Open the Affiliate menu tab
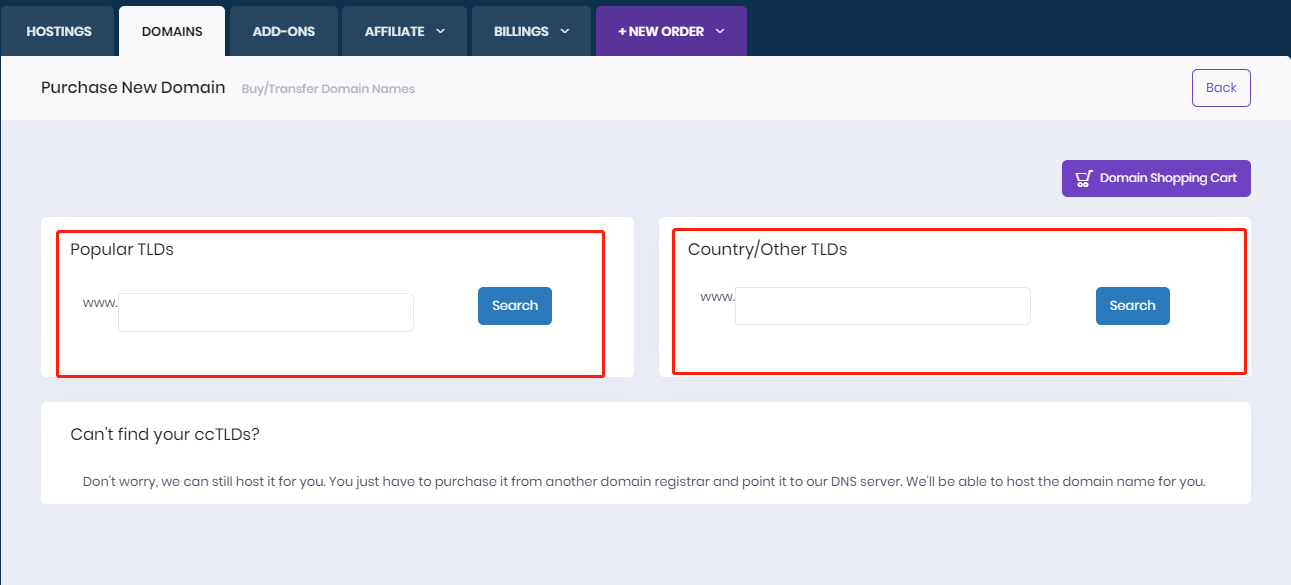Screen dimensions: 1291x585 click(x=395, y=32)
